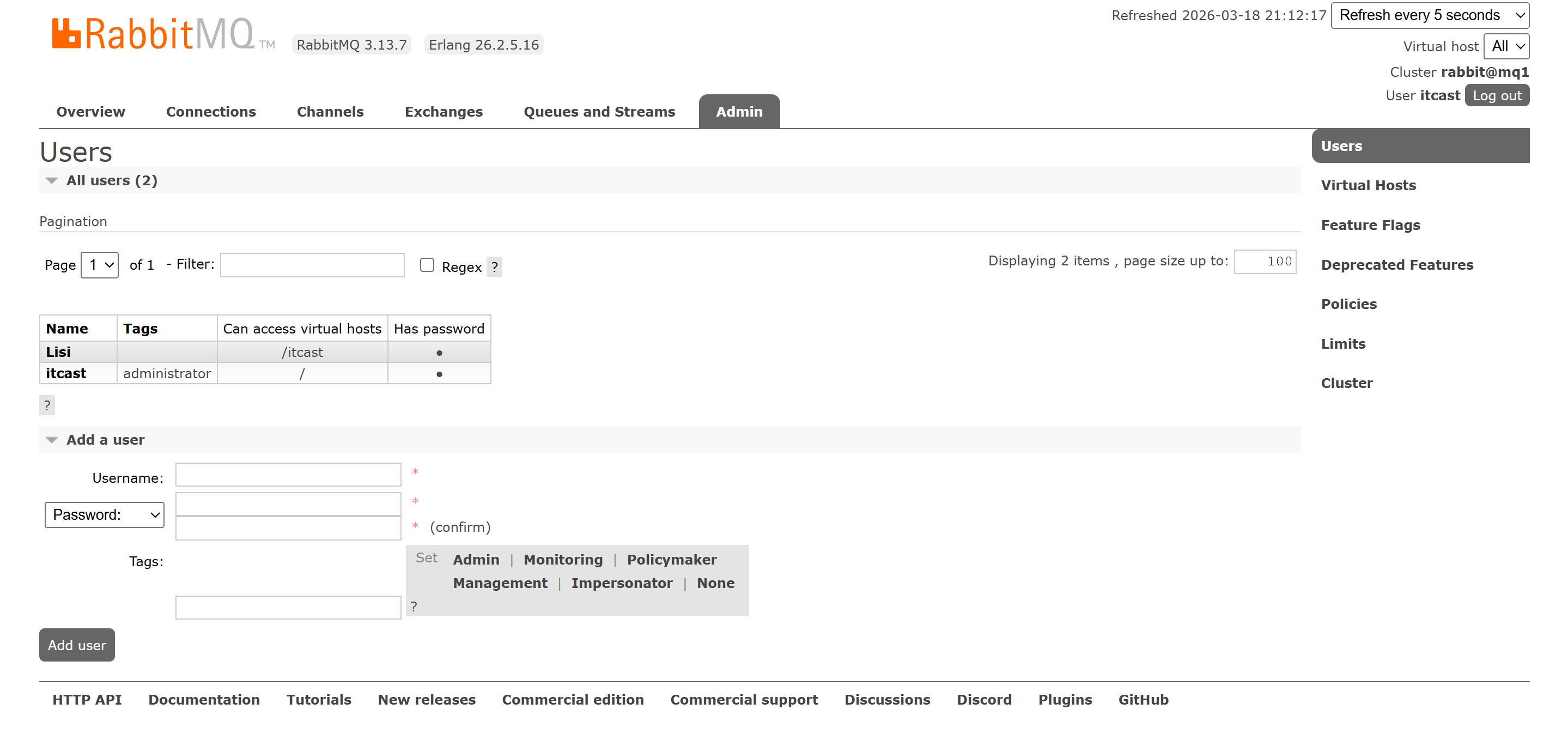1568x752 pixels.
Task: Click the Add user button
Action: [77, 645]
